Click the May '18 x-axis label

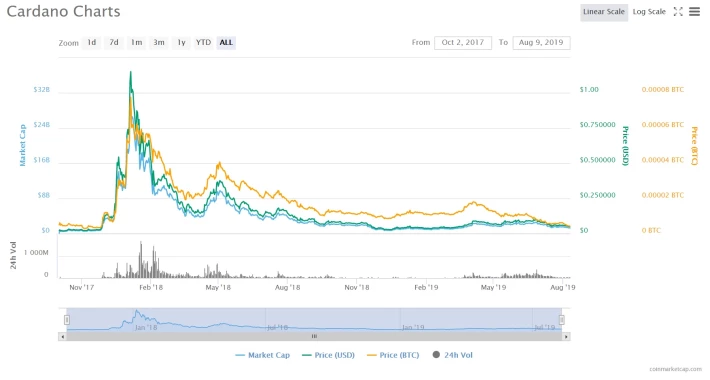coord(218,287)
